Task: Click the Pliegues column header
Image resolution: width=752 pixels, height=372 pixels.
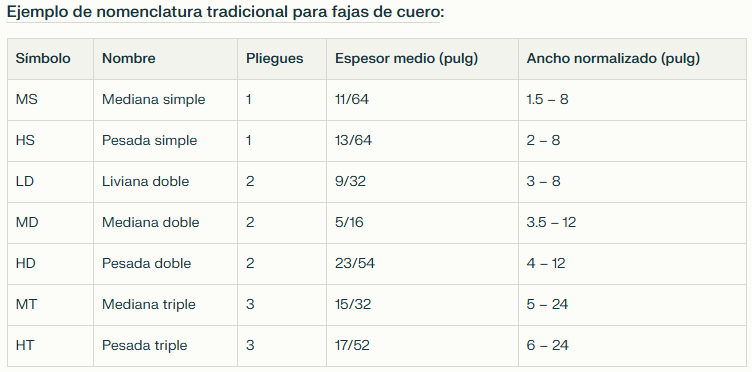Action: click(282, 59)
